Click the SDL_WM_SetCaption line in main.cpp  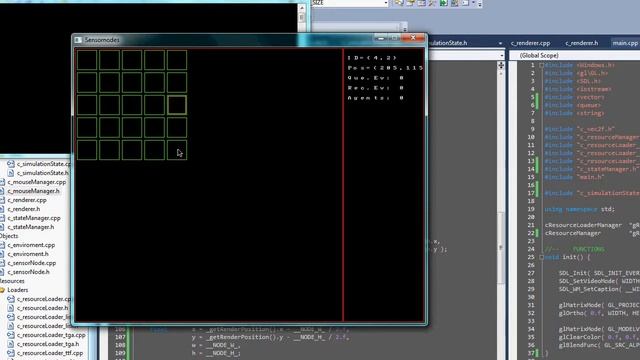(x=599, y=289)
